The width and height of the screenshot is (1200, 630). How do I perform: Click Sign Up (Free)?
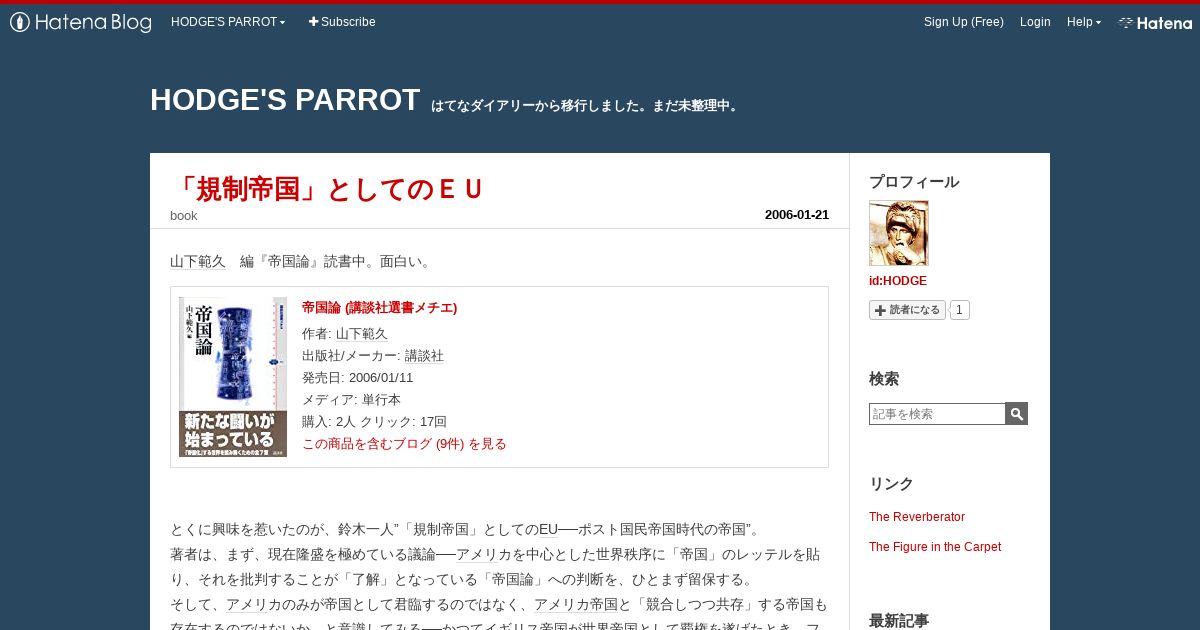point(964,22)
